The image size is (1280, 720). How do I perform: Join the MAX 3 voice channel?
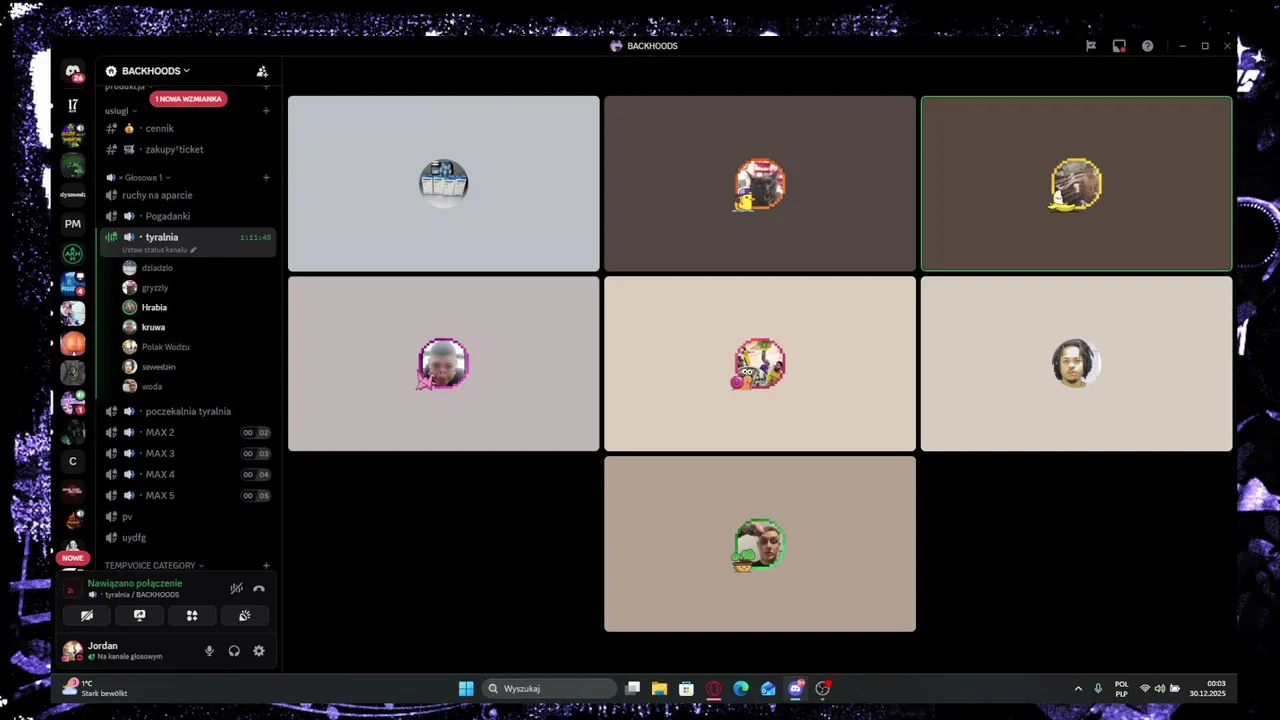[188, 453]
